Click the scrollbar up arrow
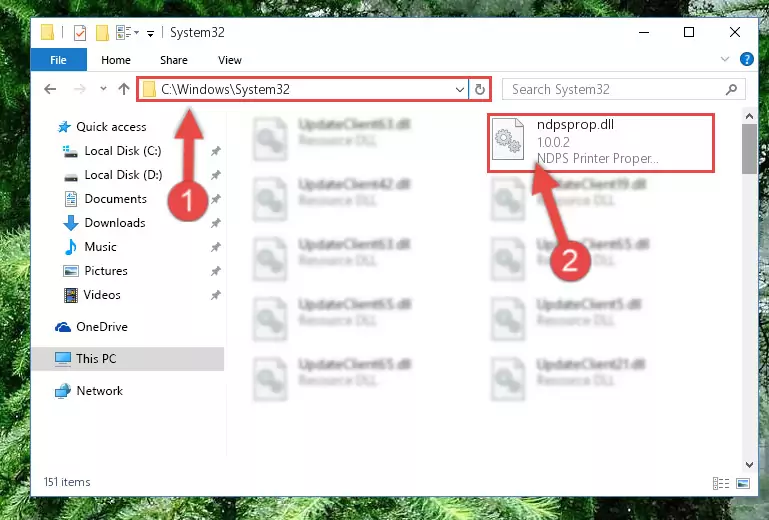 [x=749, y=116]
